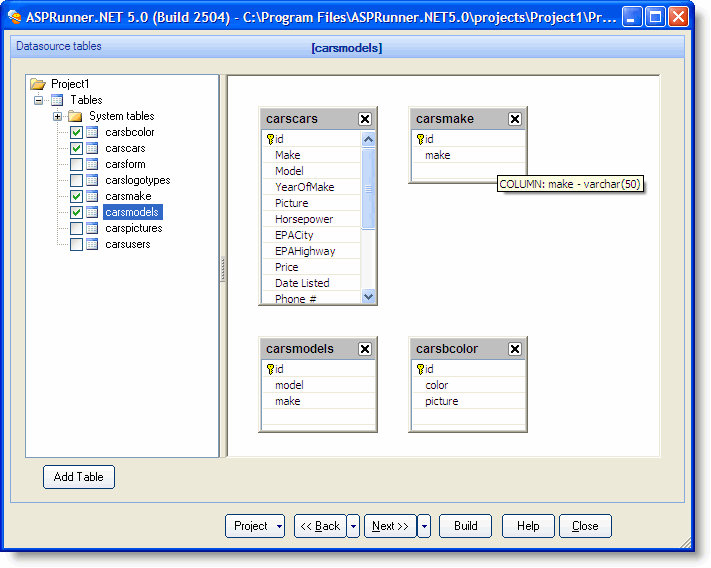
Task: Click the table icon beside carsmodels in tree
Action: click(x=92, y=212)
